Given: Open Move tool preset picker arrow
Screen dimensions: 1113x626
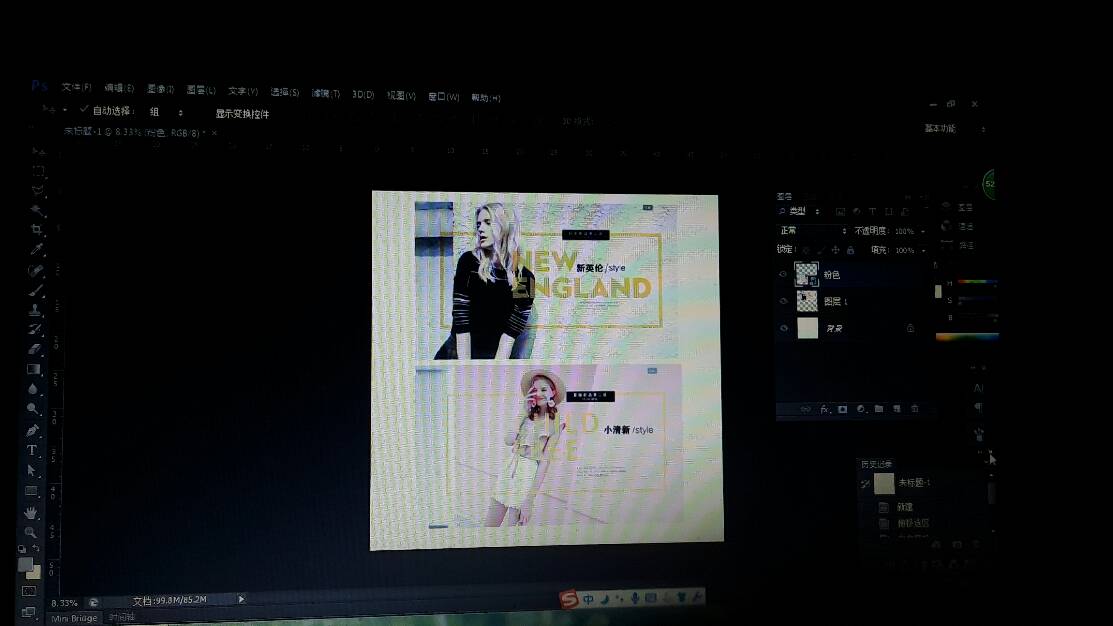Looking at the screenshot, I should point(65,110).
